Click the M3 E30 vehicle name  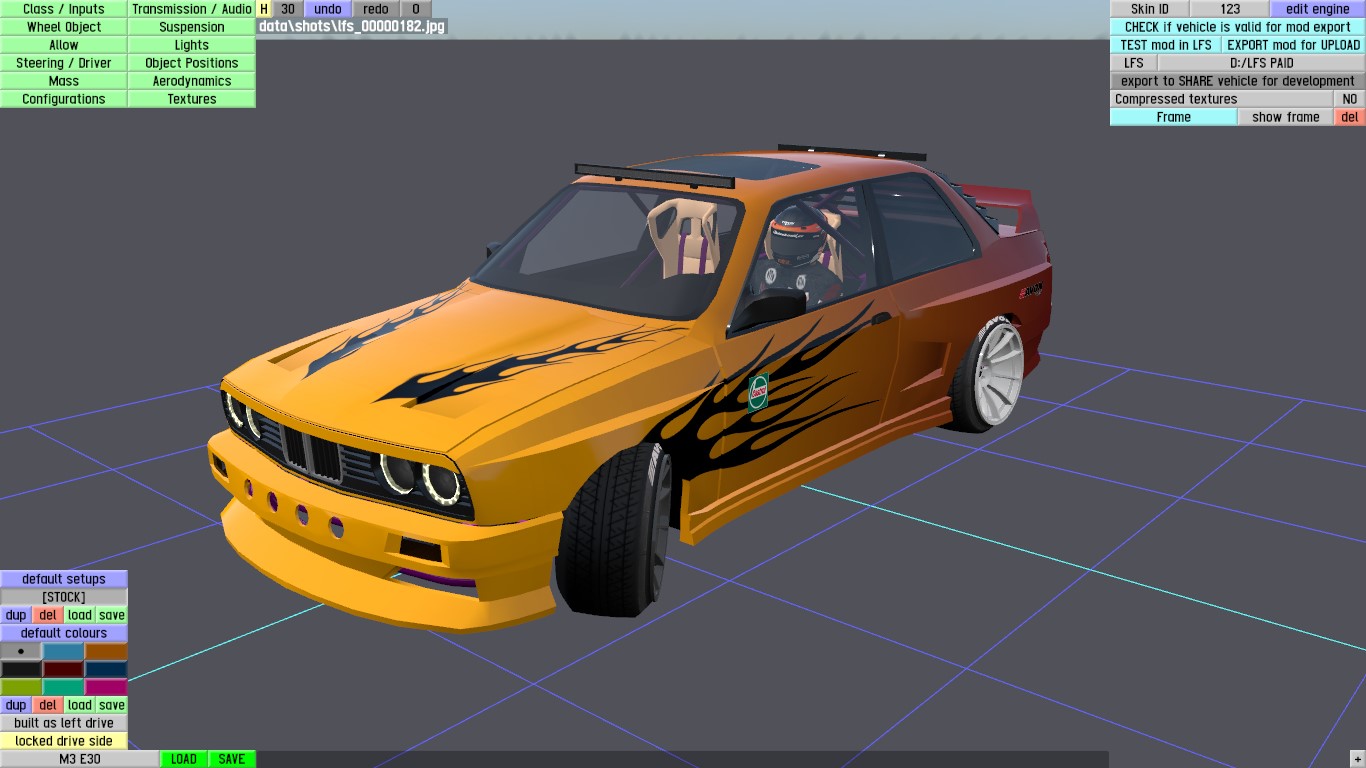(x=80, y=759)
